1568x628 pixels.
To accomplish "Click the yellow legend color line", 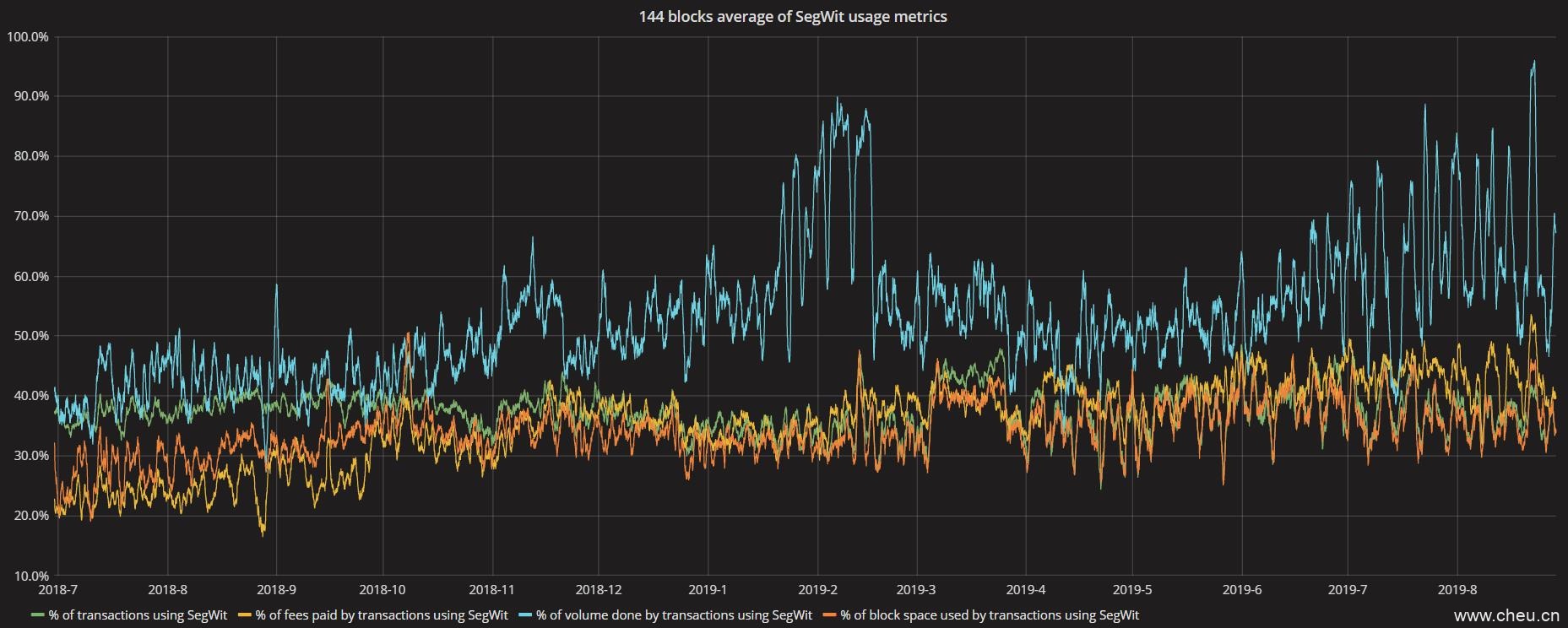I will (x=246, y=615).
